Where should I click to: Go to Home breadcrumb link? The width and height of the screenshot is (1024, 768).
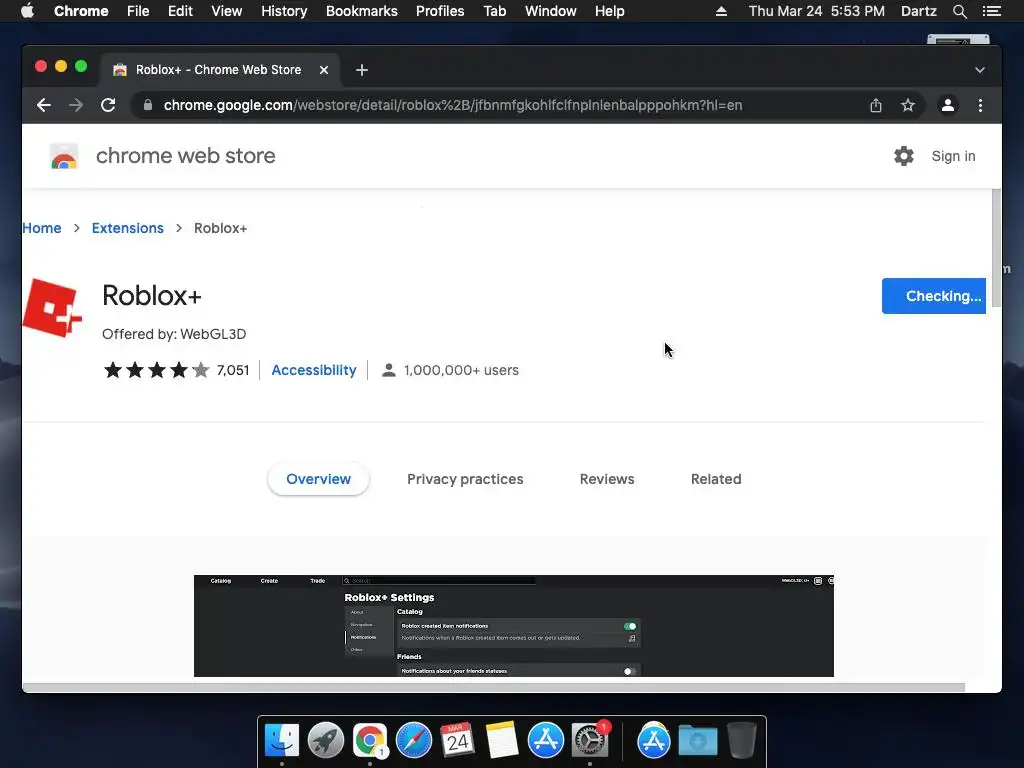[42, 228]
